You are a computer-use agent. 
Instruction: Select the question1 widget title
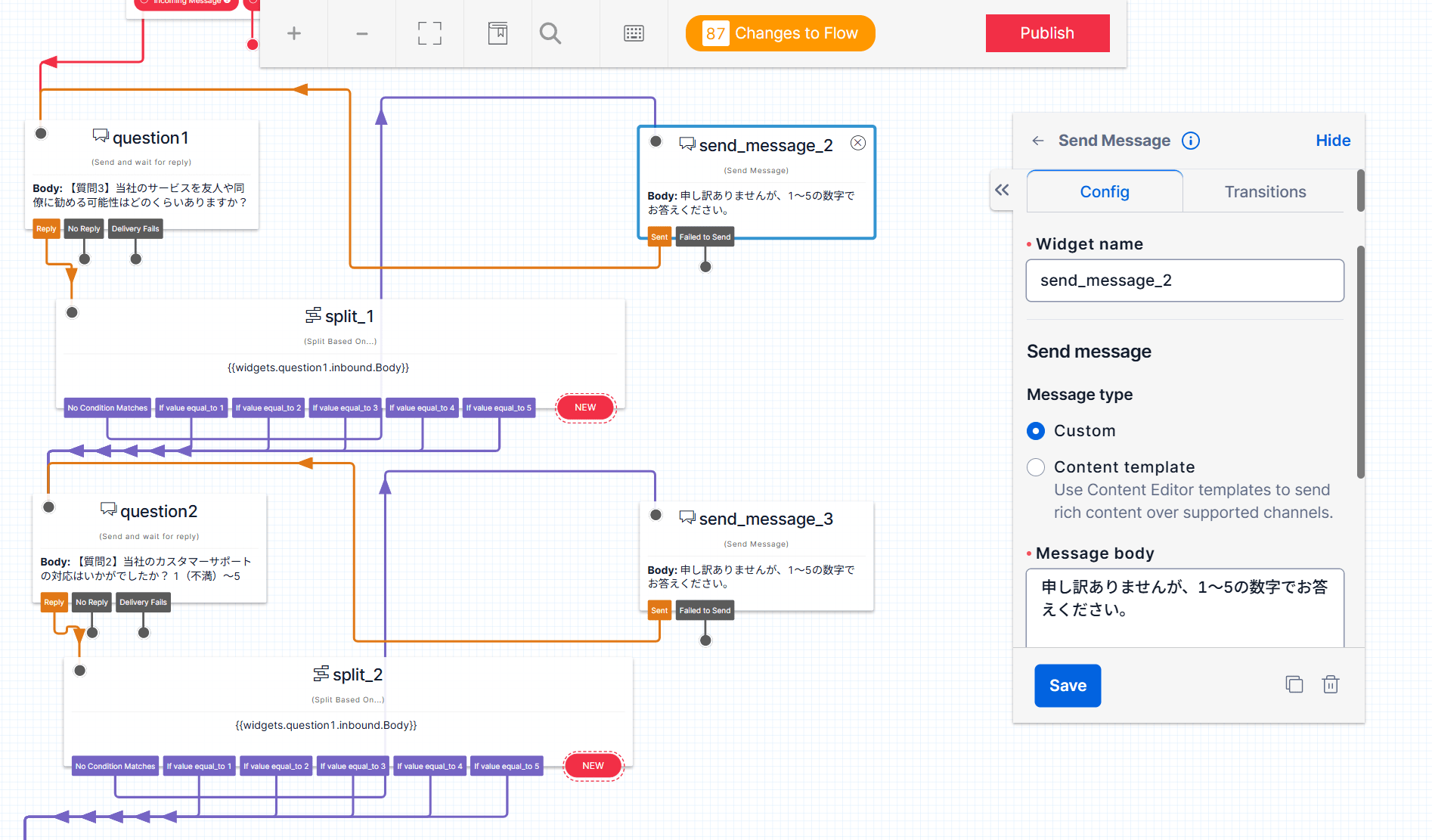click(150, 138)
